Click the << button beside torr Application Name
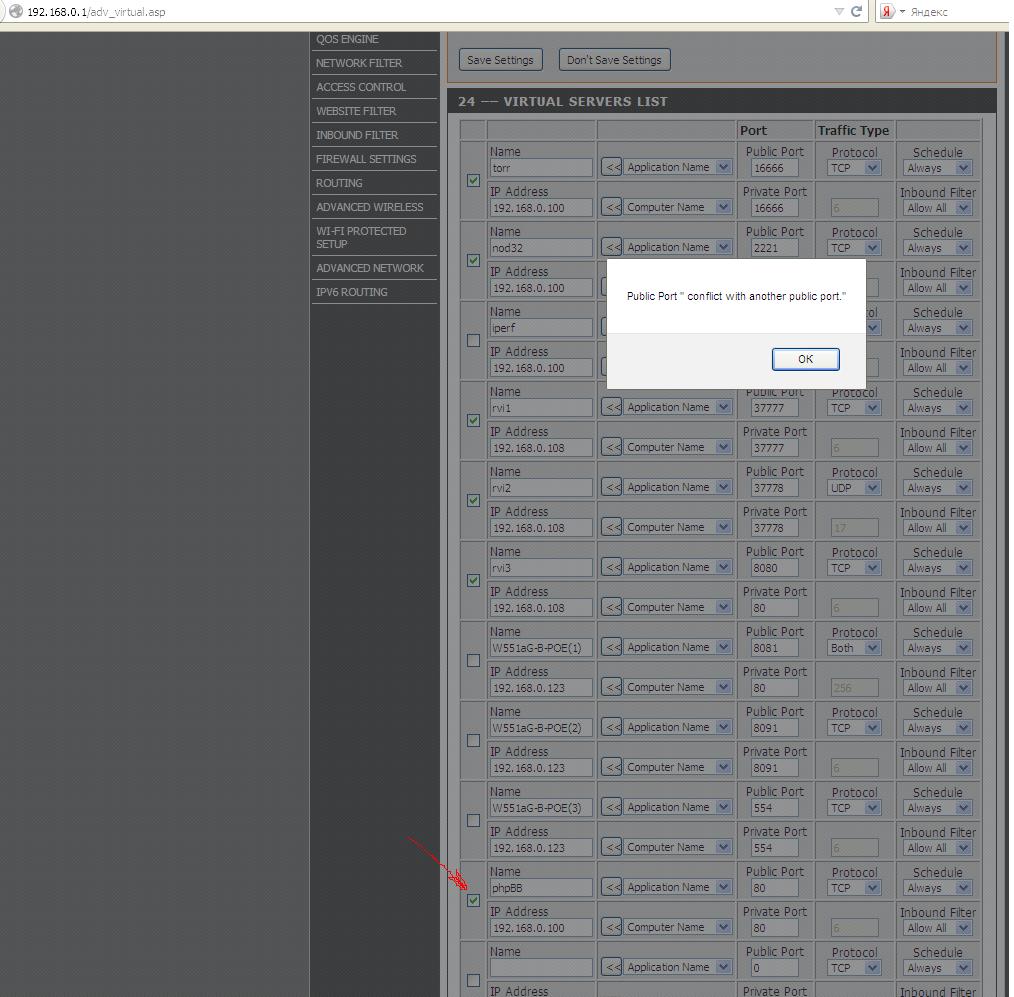This screenshot has width=1014, height=997. 612,168
